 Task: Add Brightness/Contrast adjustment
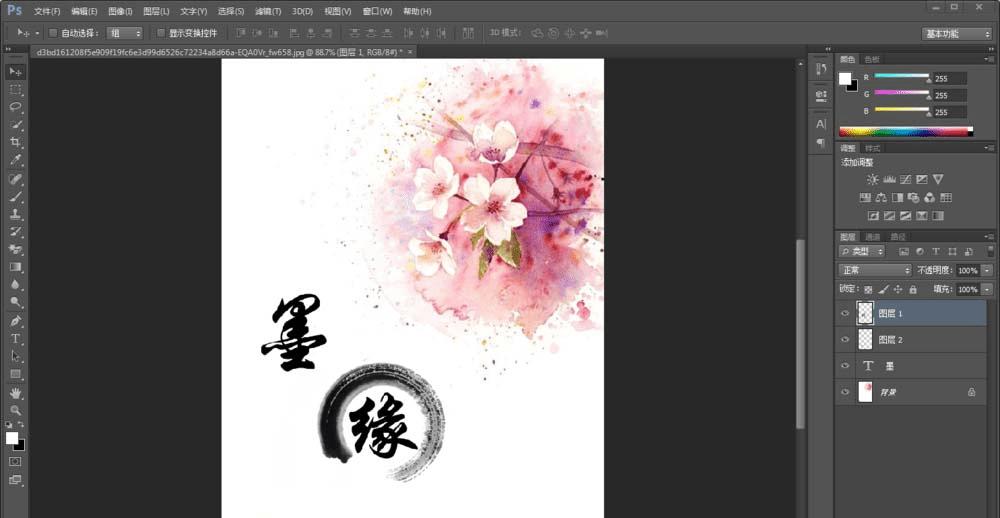click(x=872, y=180)
